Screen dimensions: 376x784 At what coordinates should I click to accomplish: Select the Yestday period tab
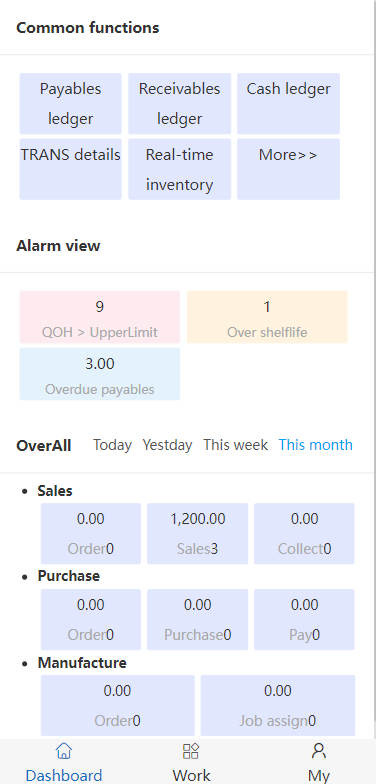click(x=167, y=445)
